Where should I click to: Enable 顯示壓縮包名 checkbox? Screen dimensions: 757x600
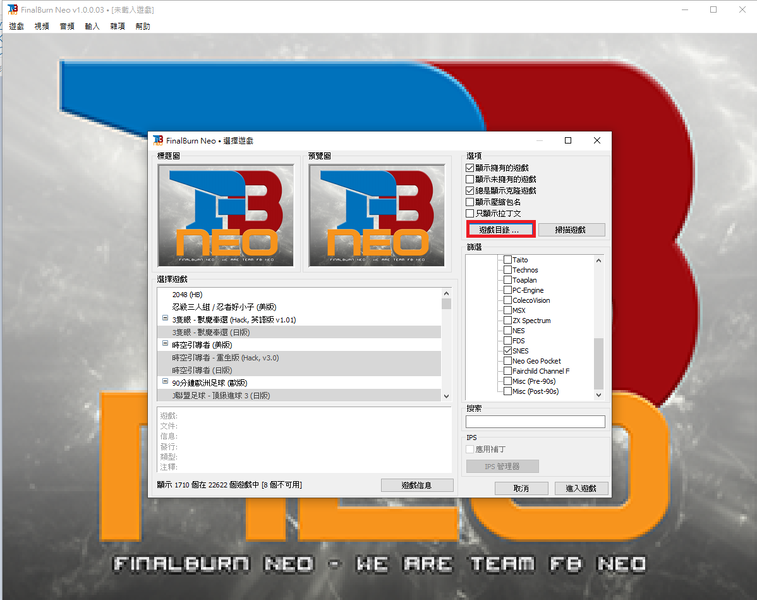tap(470, 202)
